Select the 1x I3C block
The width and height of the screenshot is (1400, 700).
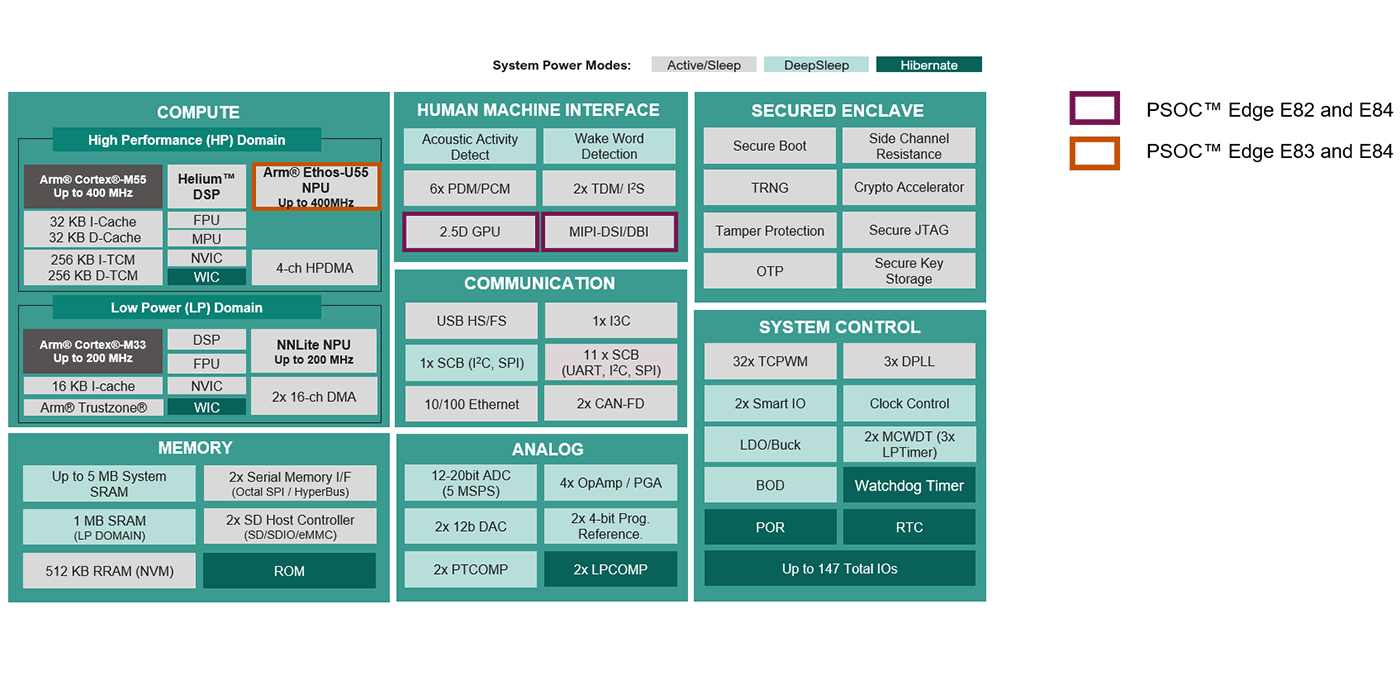coord(610,321)
